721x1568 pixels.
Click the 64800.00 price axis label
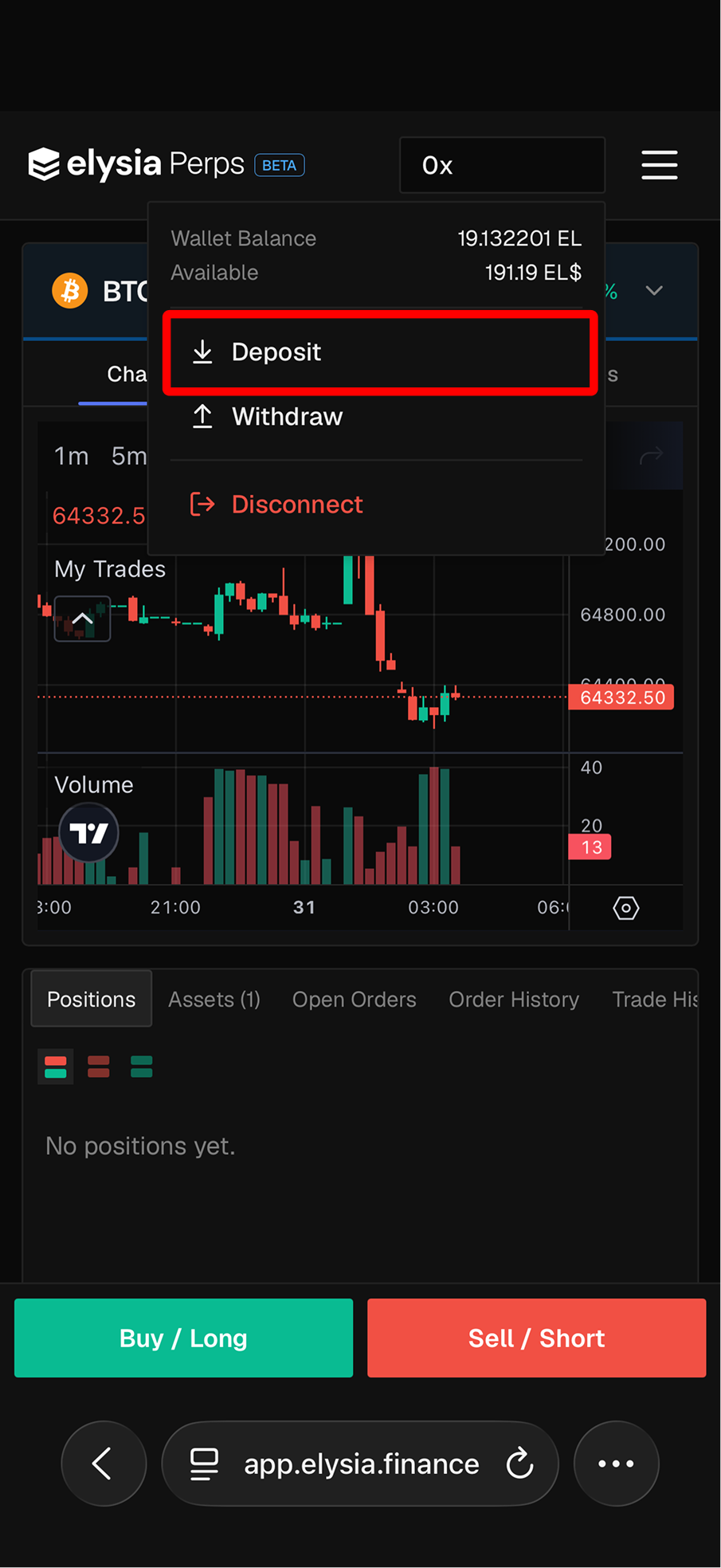point(622,615)
